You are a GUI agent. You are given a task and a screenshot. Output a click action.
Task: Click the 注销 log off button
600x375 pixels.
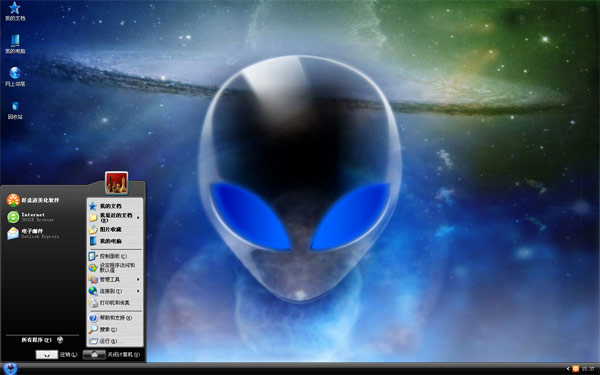pos(57,355)
